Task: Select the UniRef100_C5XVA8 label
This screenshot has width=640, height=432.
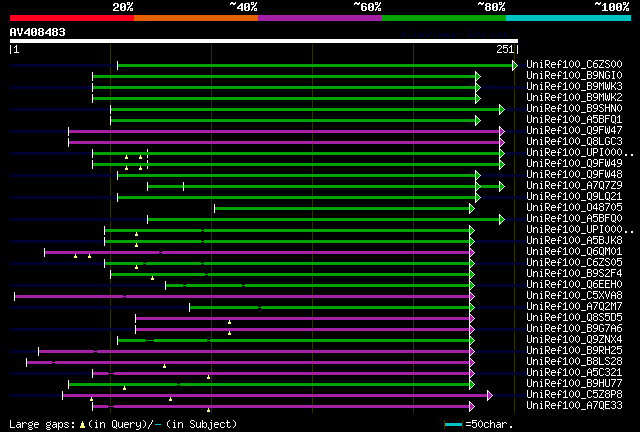Action: click(574, 295)
